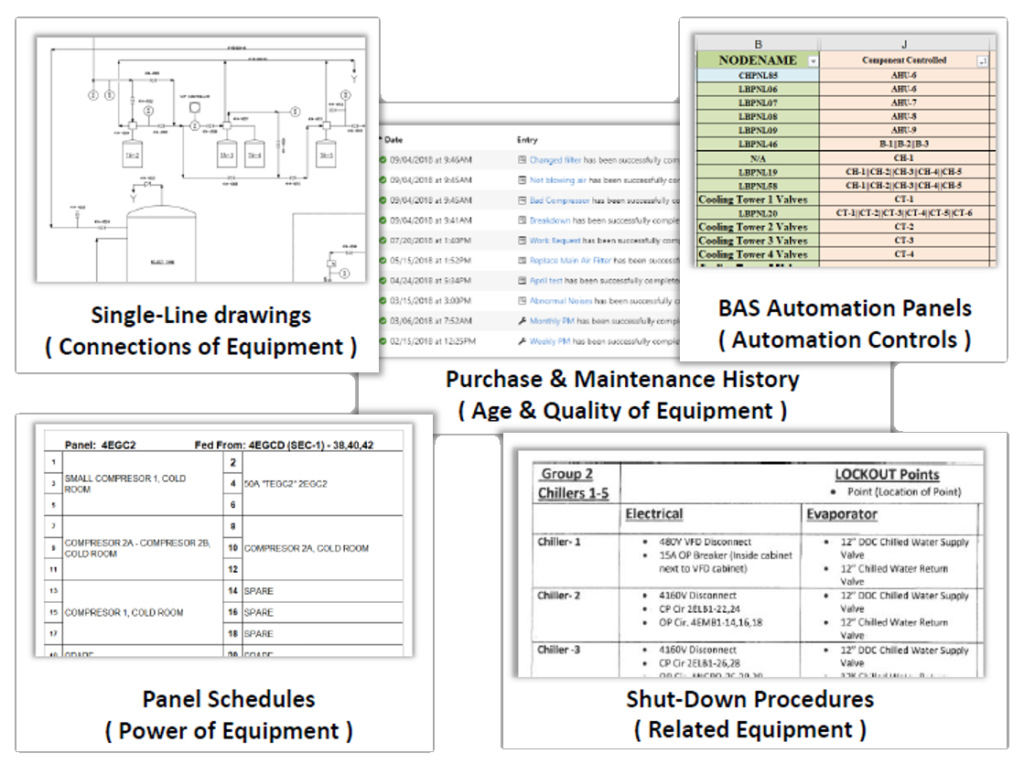Click green check status for 07/20/2018 entry
The height and width of the screenshot is (764, 1024).
click(383, 241)
